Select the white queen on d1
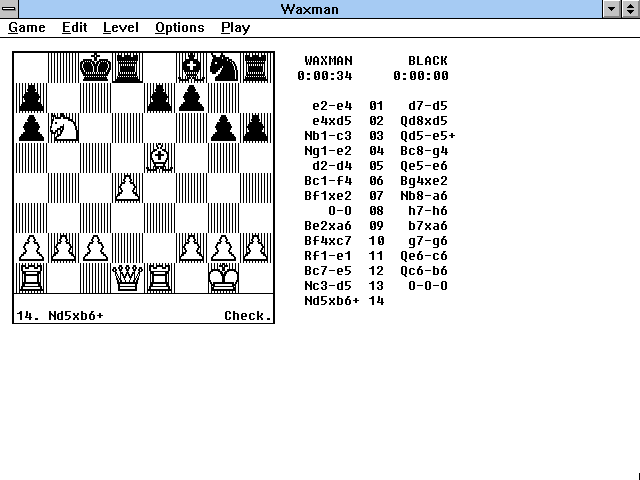The width and height of the screenshot is (640, 480). (127, 278)
